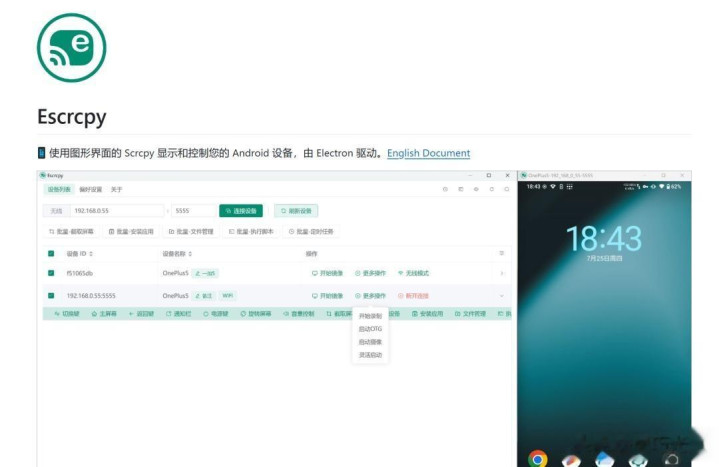Click the 电源键 power control
The width and height of the screenshot is (719, 467).
[216, 314]
